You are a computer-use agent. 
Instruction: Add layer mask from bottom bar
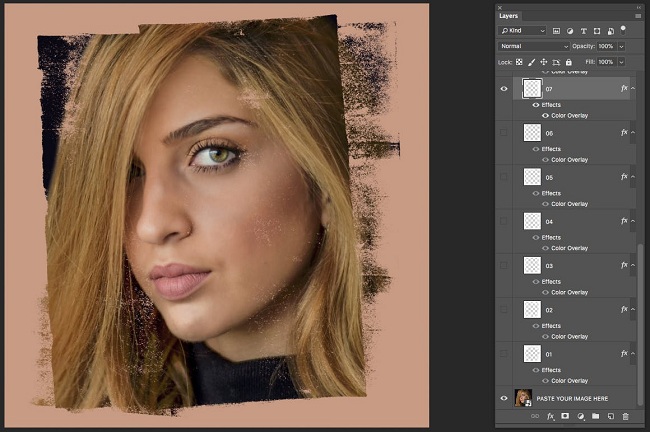(x=565, y=415)
